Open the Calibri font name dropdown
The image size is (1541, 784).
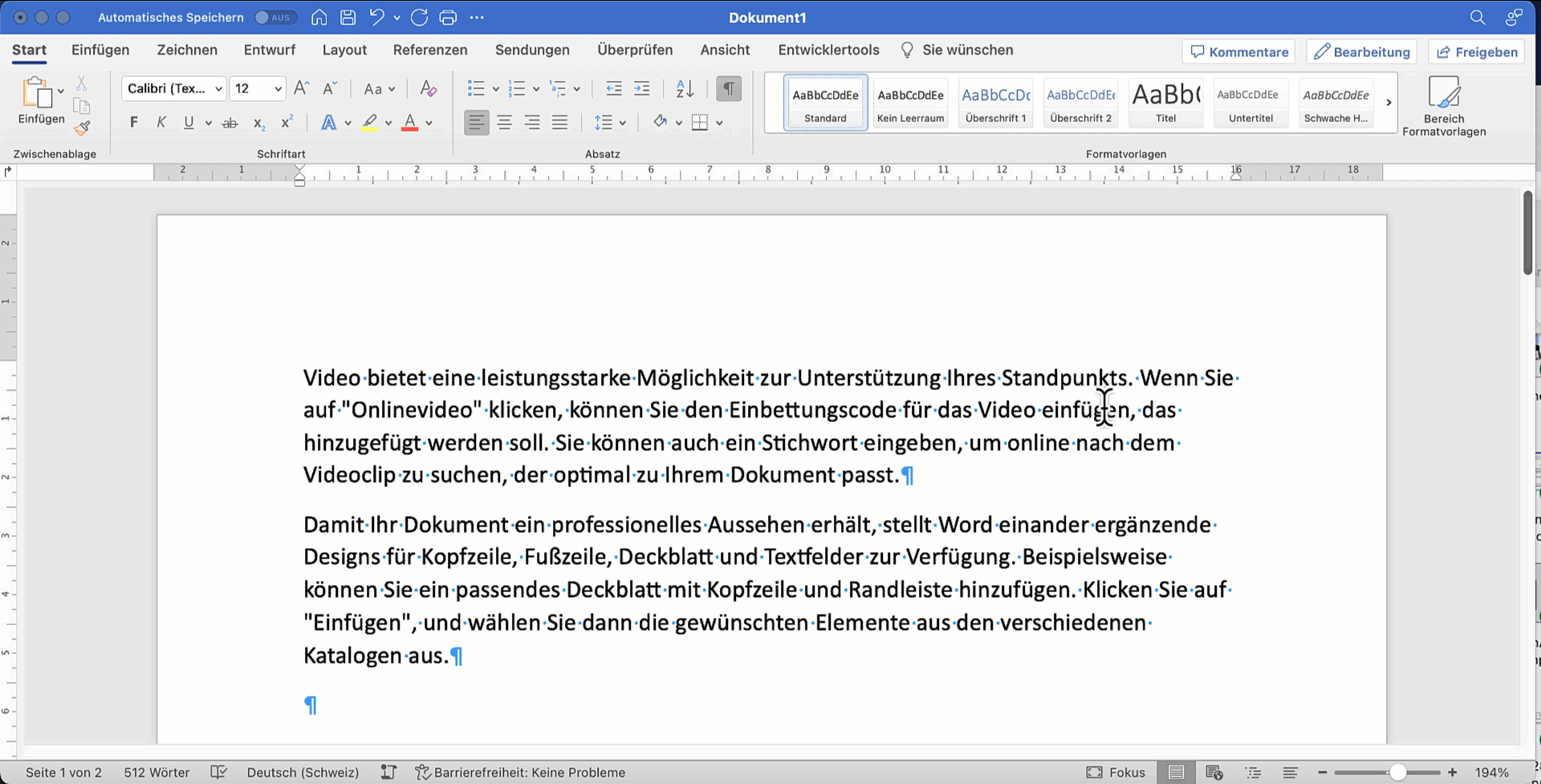tap(218, 88)
